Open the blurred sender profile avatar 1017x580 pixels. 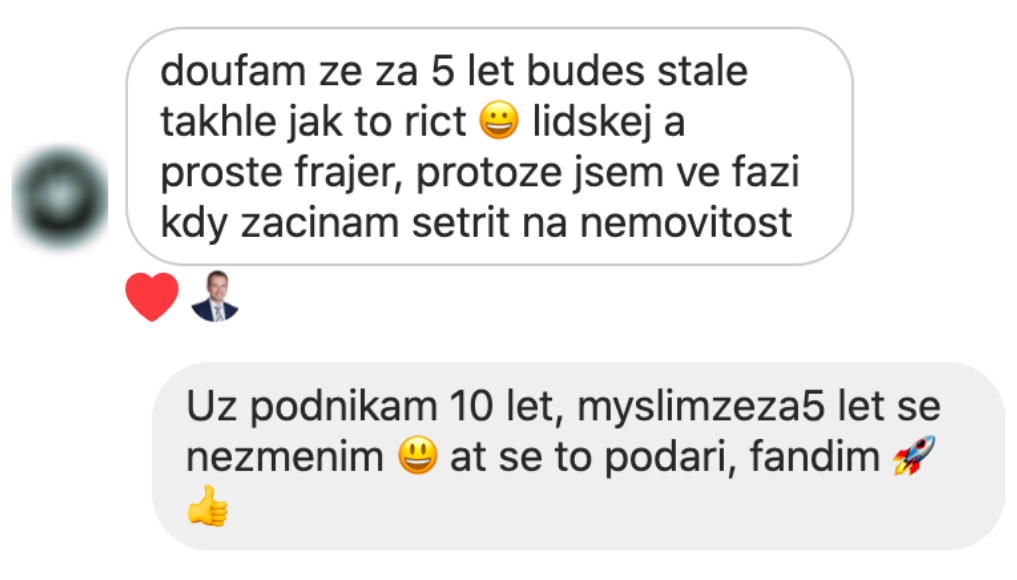point(60,199)
